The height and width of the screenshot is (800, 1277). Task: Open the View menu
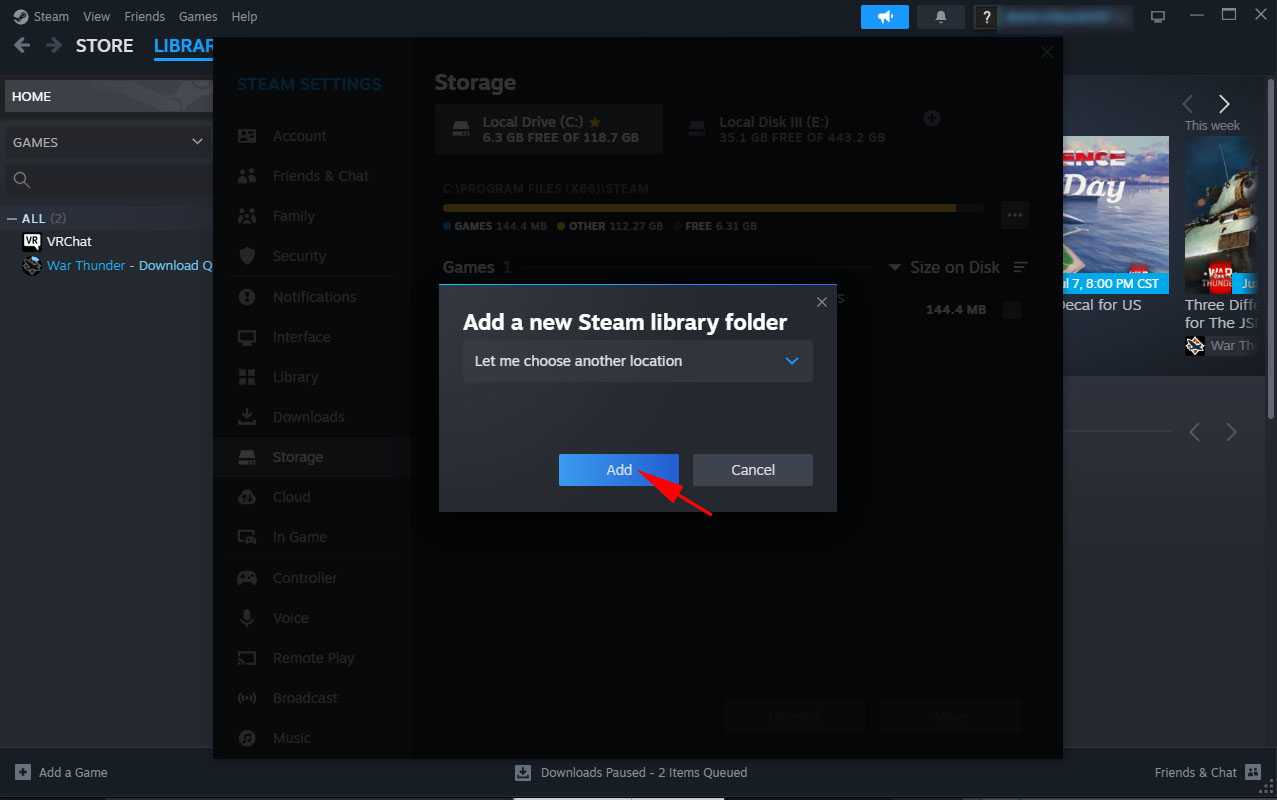click(97, 16)
